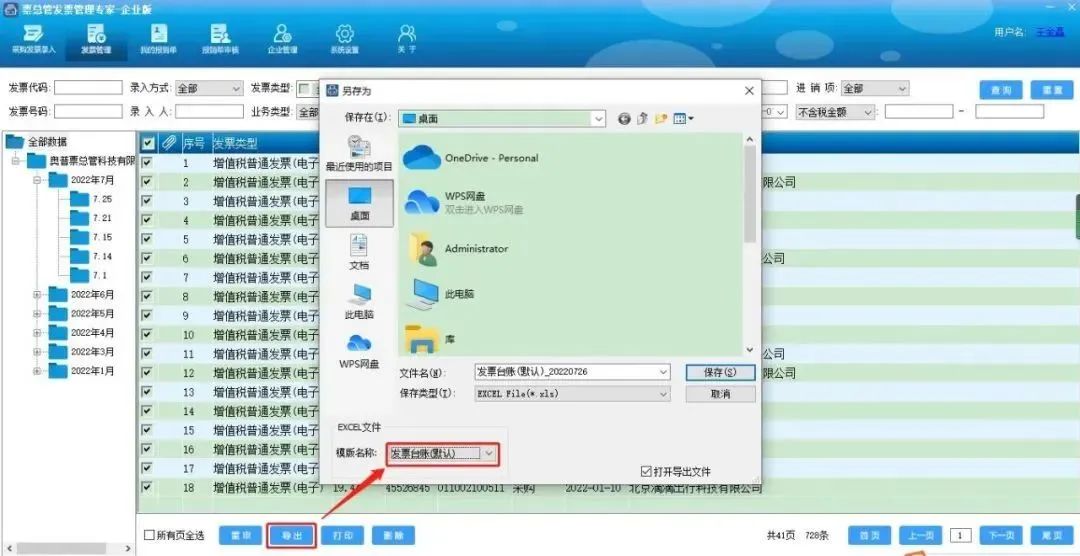Image resolution: width=1080 pixels, height=556 pixels.
Task: Click the create new folder icon
Action: point(661,119)
